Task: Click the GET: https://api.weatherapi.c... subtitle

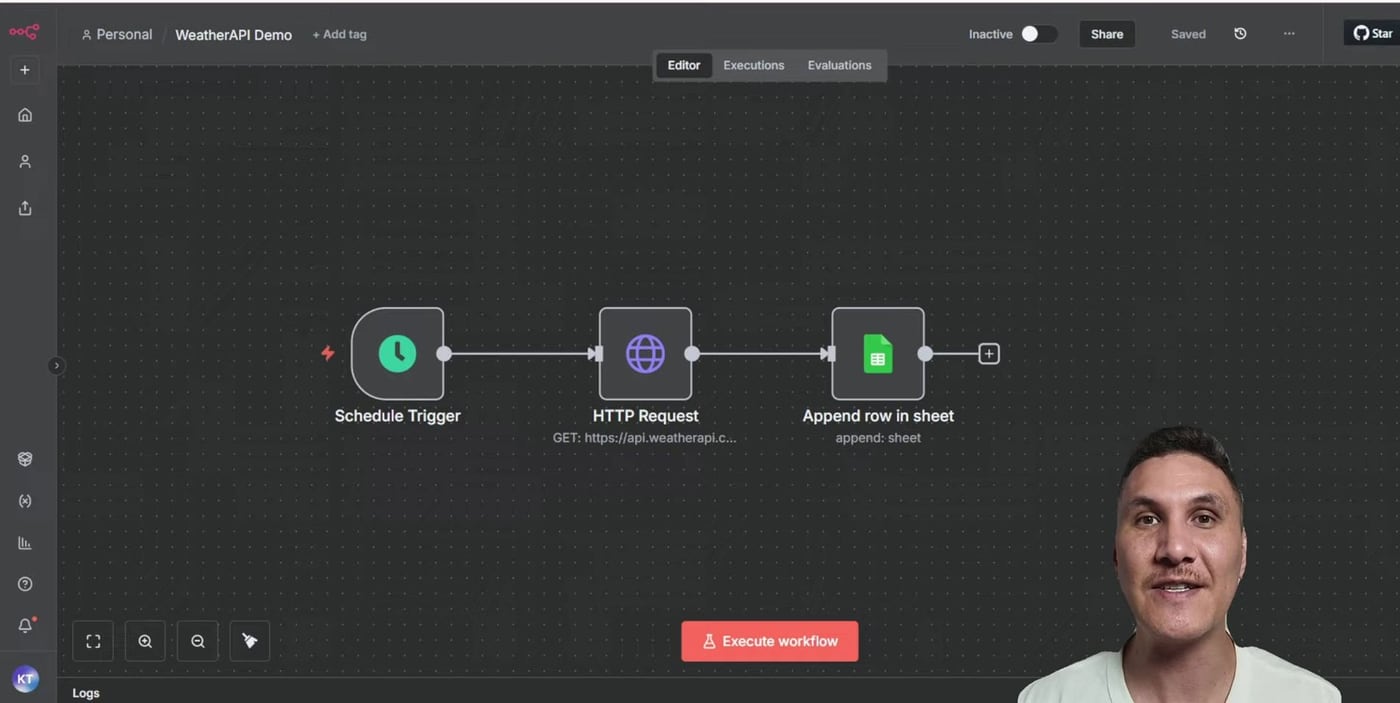Action: 645,438
